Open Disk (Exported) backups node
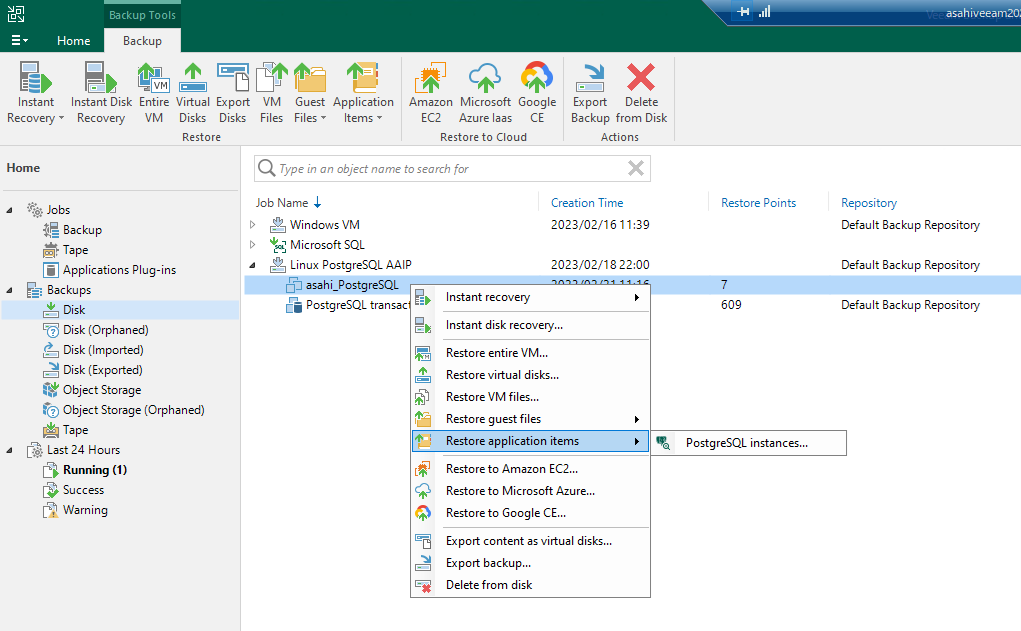 (102, 370)
